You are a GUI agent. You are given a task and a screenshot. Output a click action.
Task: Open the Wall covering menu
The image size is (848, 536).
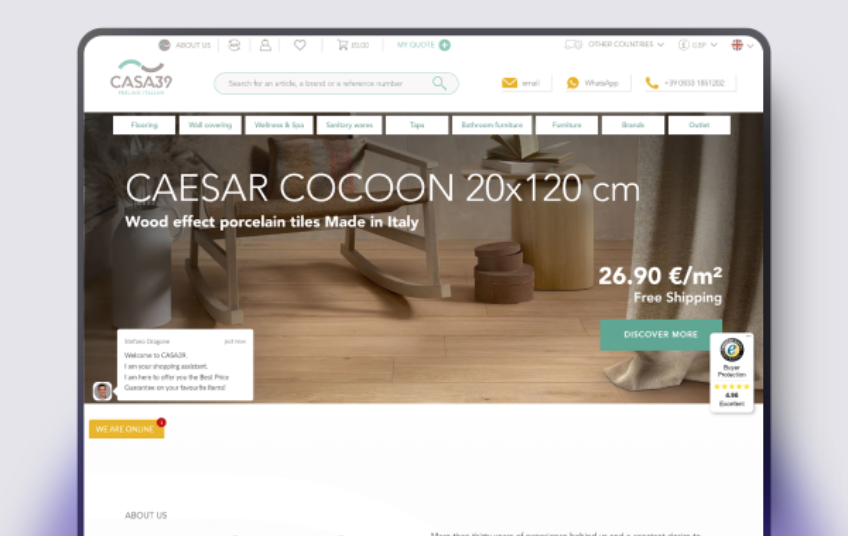pyautogui.click(x=210, y=125)
